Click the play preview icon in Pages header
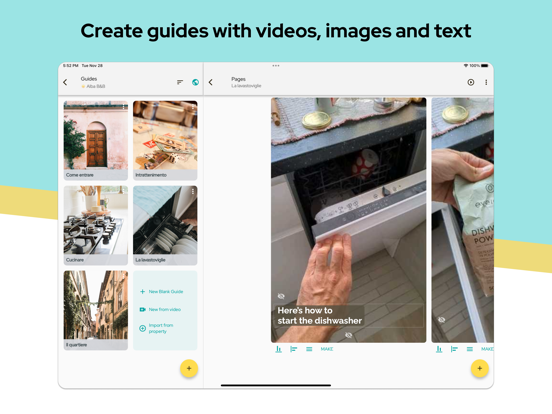Screen dimensions: 552x414 [x=471, y=82]
